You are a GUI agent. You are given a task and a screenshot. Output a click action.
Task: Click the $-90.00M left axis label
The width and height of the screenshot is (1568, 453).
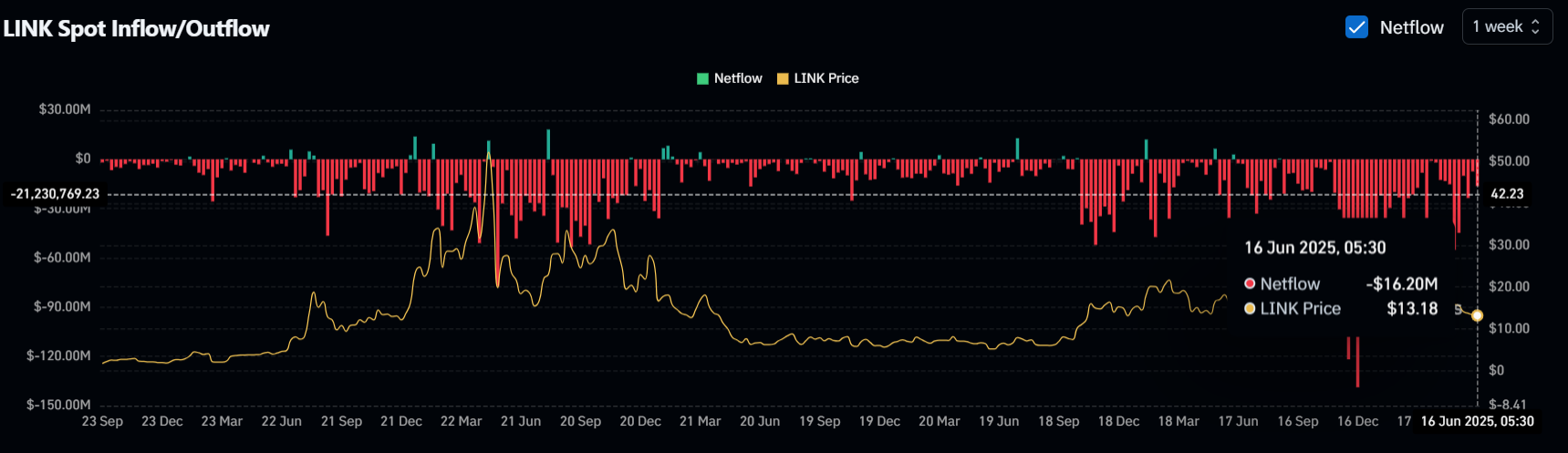coord(62,307)
